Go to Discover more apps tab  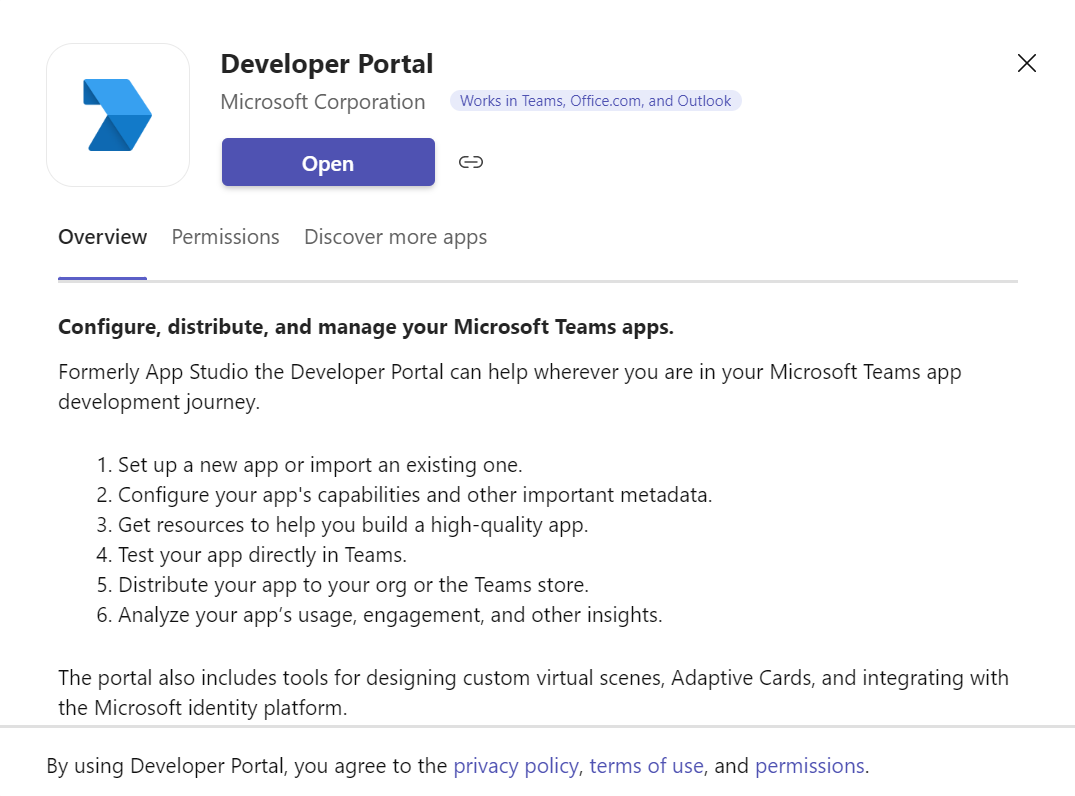pos(396,237)
